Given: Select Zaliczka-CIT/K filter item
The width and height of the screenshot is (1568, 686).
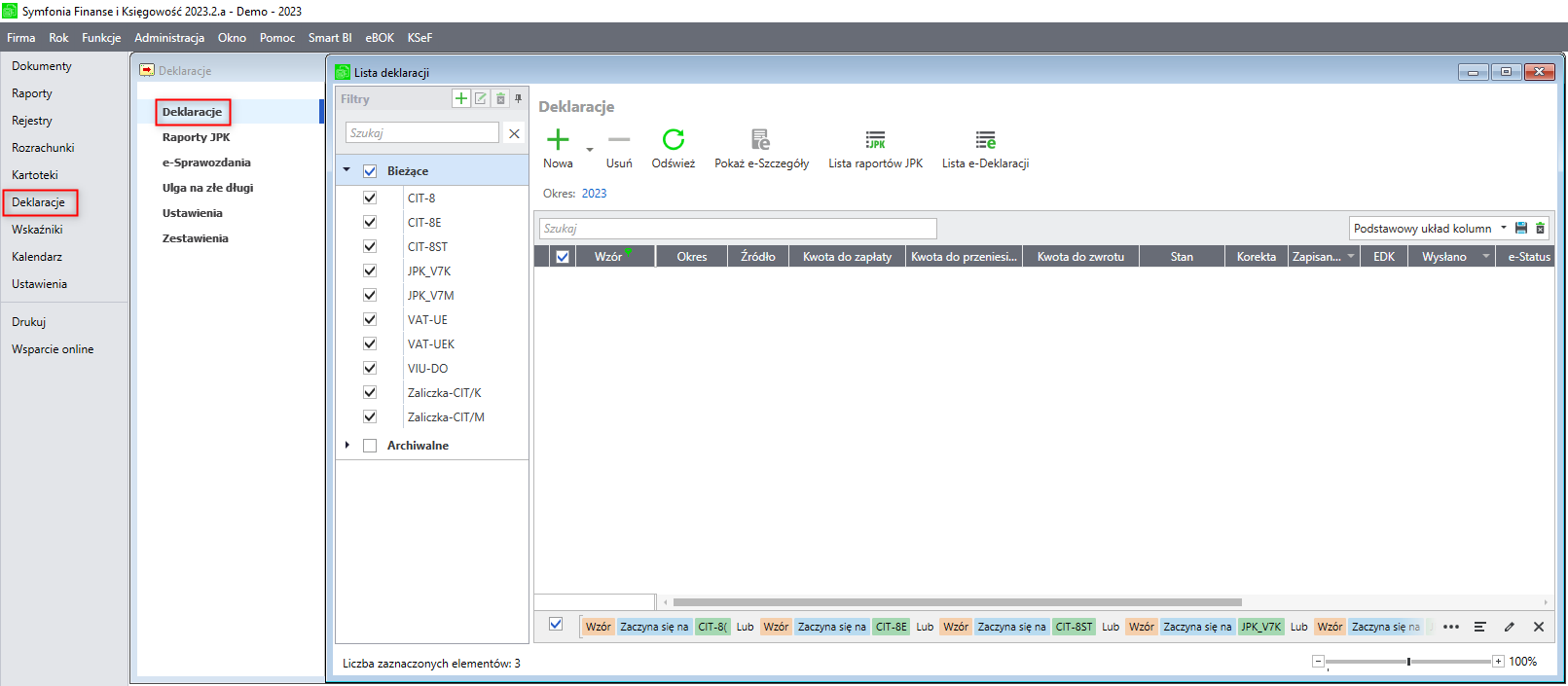Looking at the screenshot, I should pyautogui.click(x=444, y=393).
